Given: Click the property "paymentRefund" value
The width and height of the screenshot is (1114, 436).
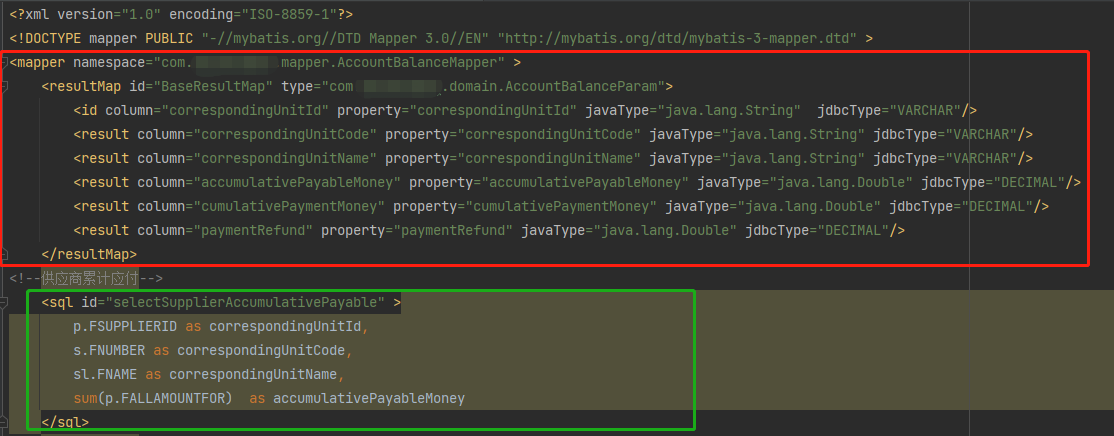Looking at the screenshot, I should tap(453, 230).
